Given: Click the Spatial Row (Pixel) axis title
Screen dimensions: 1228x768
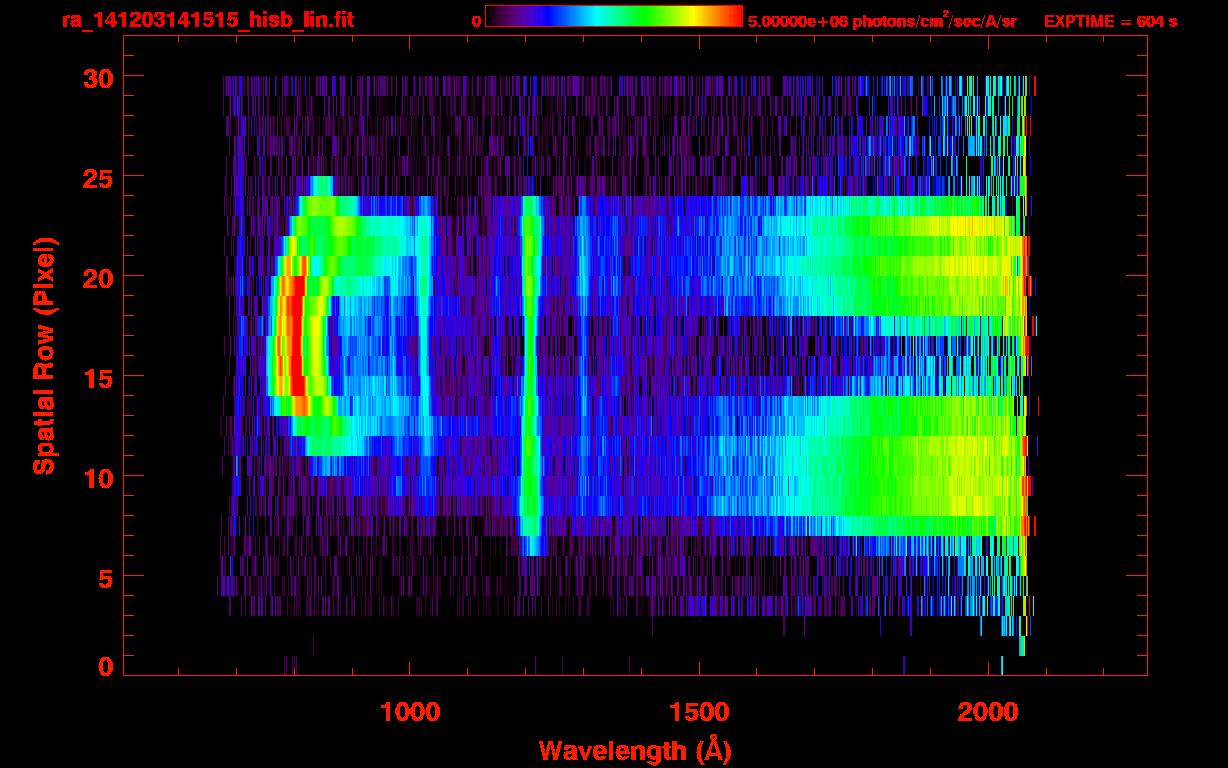Looking at the screenshot, I should 44,356.
